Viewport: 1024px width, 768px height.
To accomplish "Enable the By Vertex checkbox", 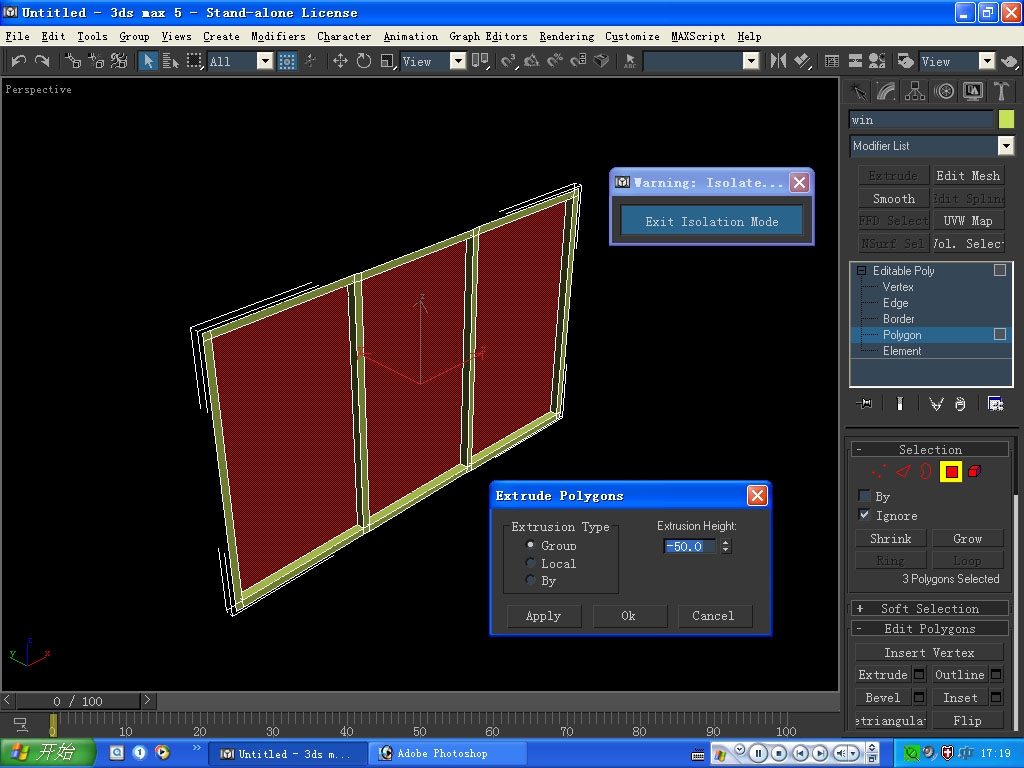I will tap(864, 496).
